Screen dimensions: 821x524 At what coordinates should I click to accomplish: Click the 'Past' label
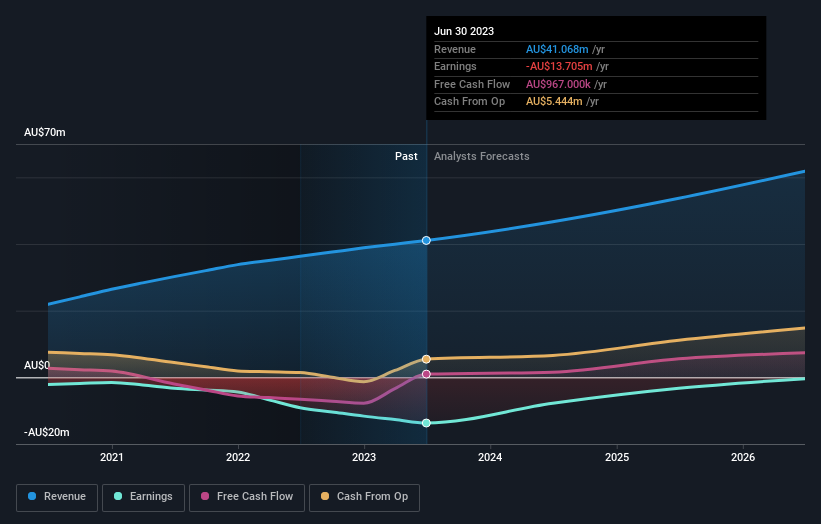(406, 157)
